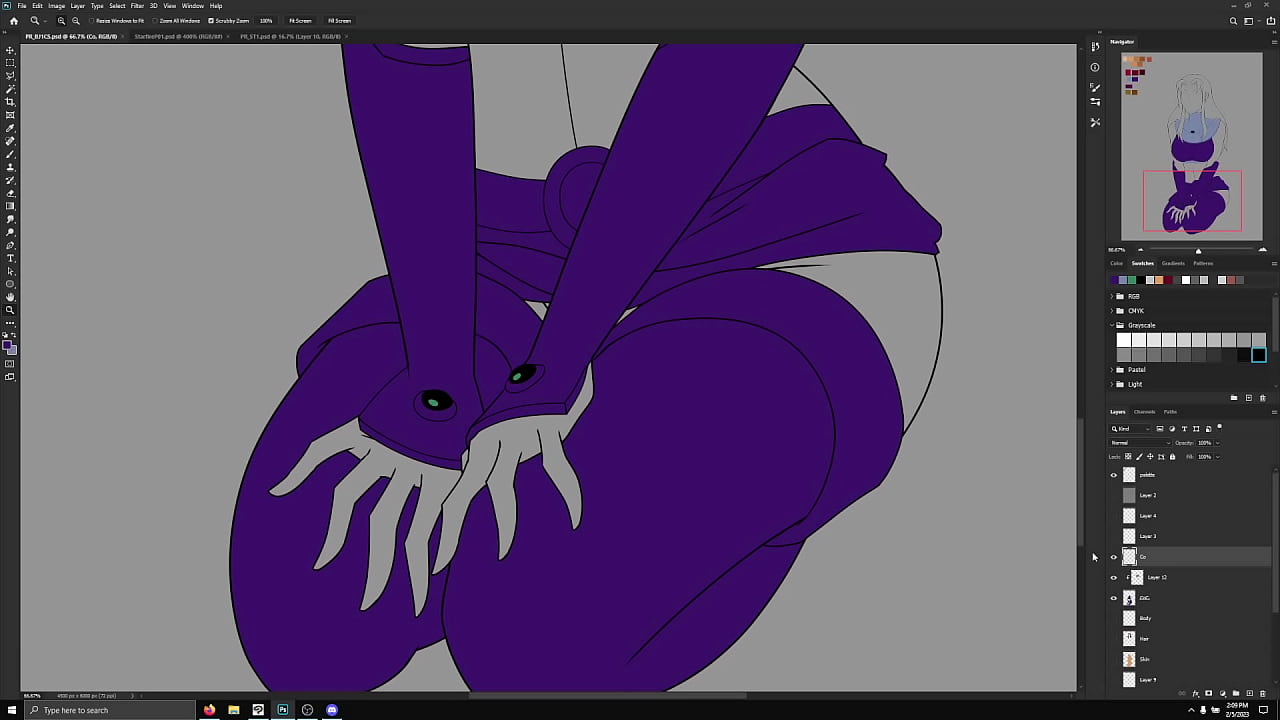This screenshot has height=720, width=1280.
Task: Click the Fill Screen button
Action: (x=339, y=21)
